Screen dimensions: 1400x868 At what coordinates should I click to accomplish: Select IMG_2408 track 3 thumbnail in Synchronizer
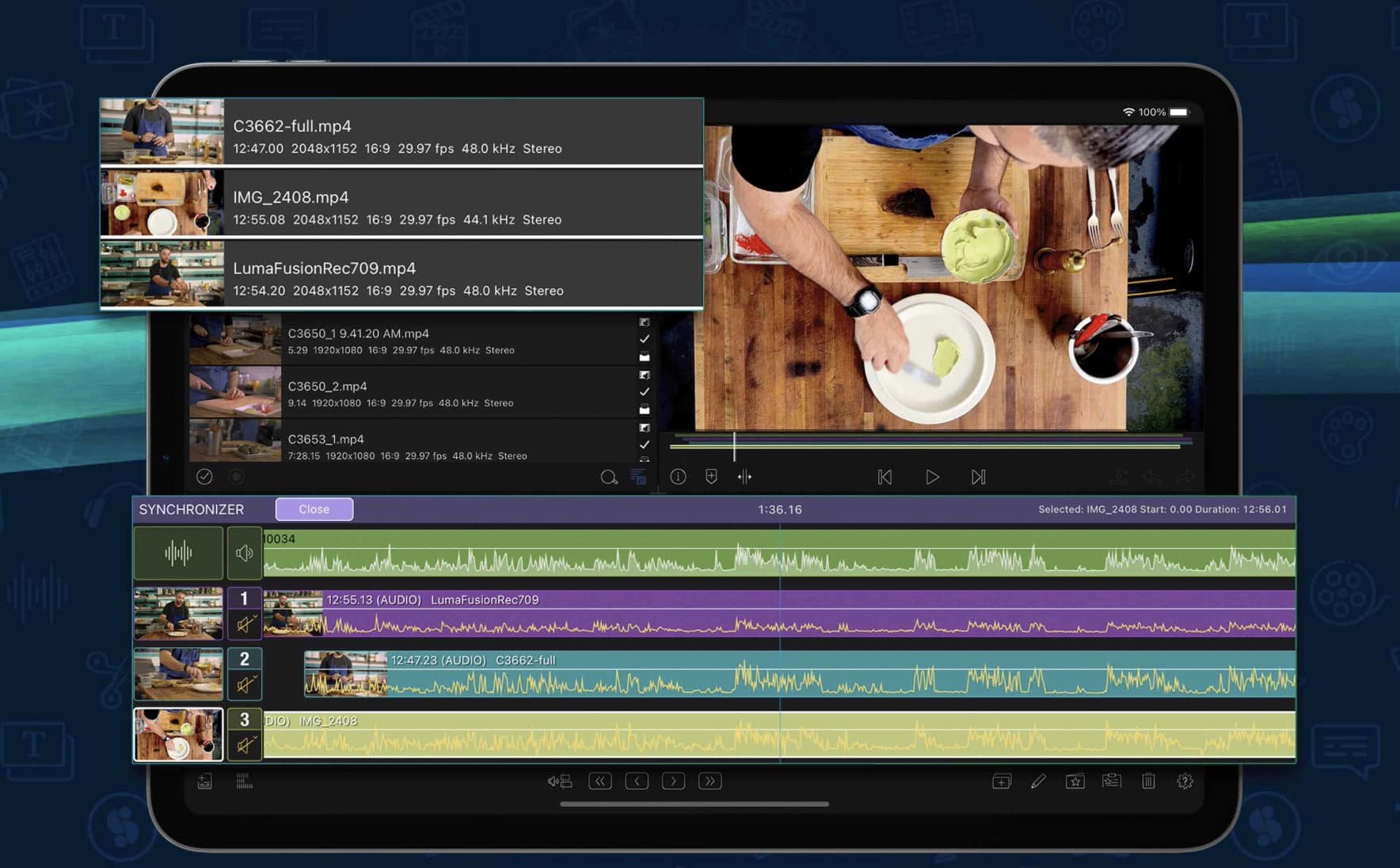(178, 734)
